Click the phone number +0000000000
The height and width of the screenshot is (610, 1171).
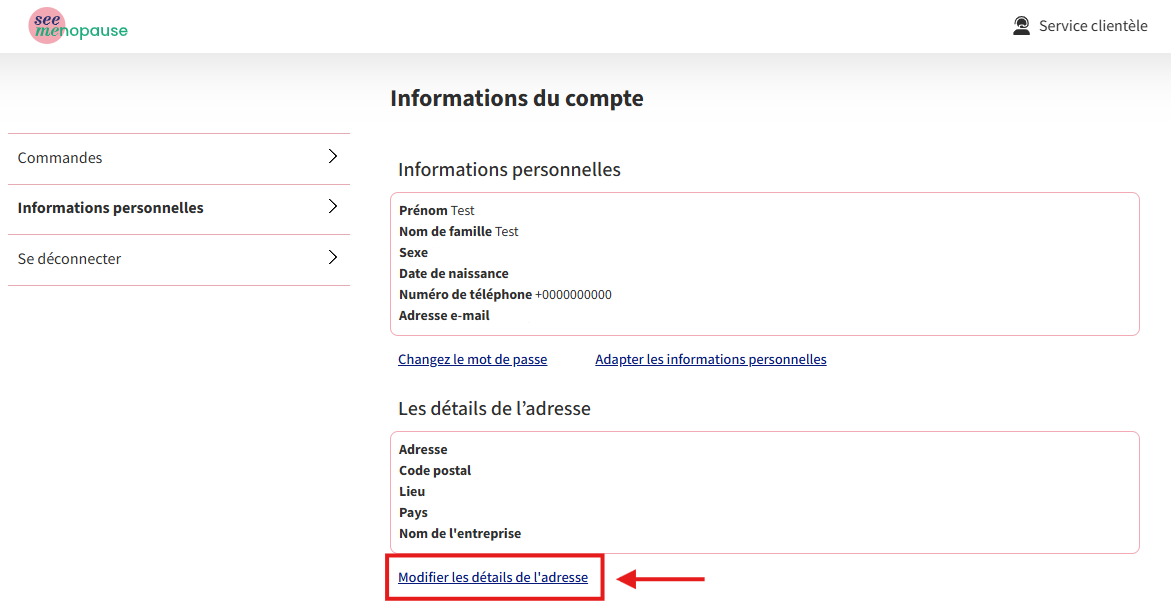(x=573, y=295)
